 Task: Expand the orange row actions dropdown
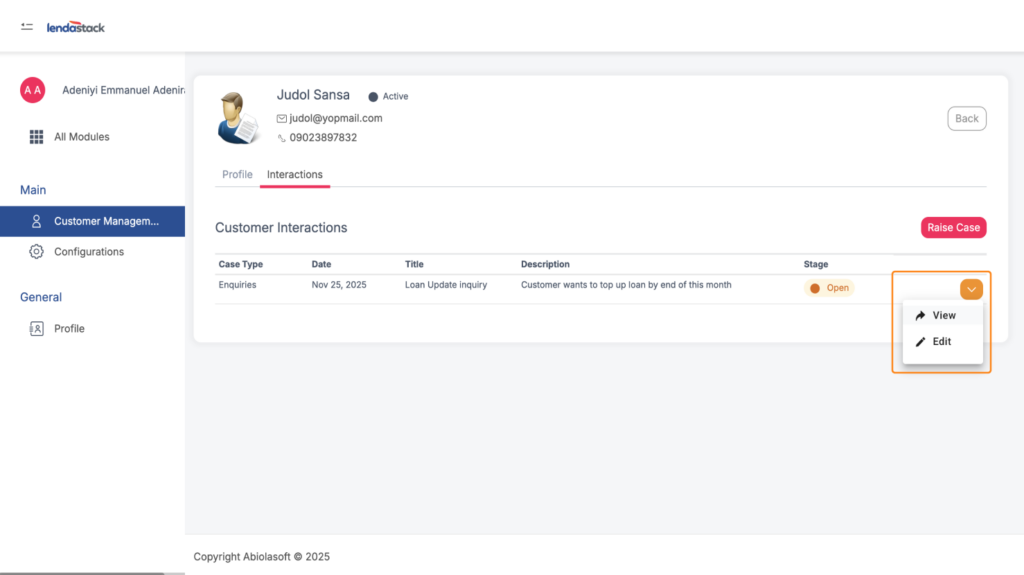click(971, 289)
